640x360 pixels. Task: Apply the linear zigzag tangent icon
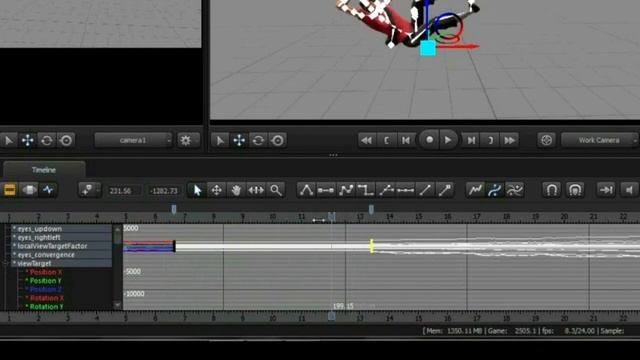pyautogui.click(x=346, y=190)
